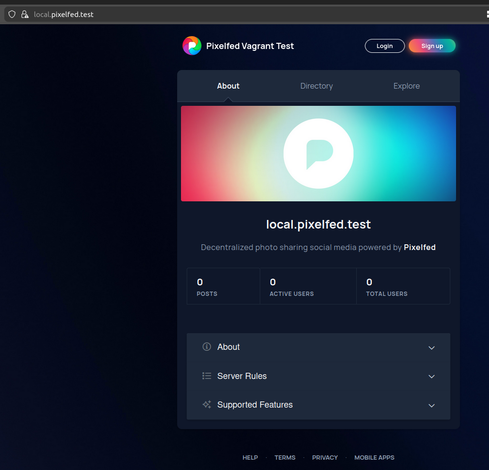Open the Privacy footer link
This screenshot has width=489, height=470.
[x=325, y=458]
